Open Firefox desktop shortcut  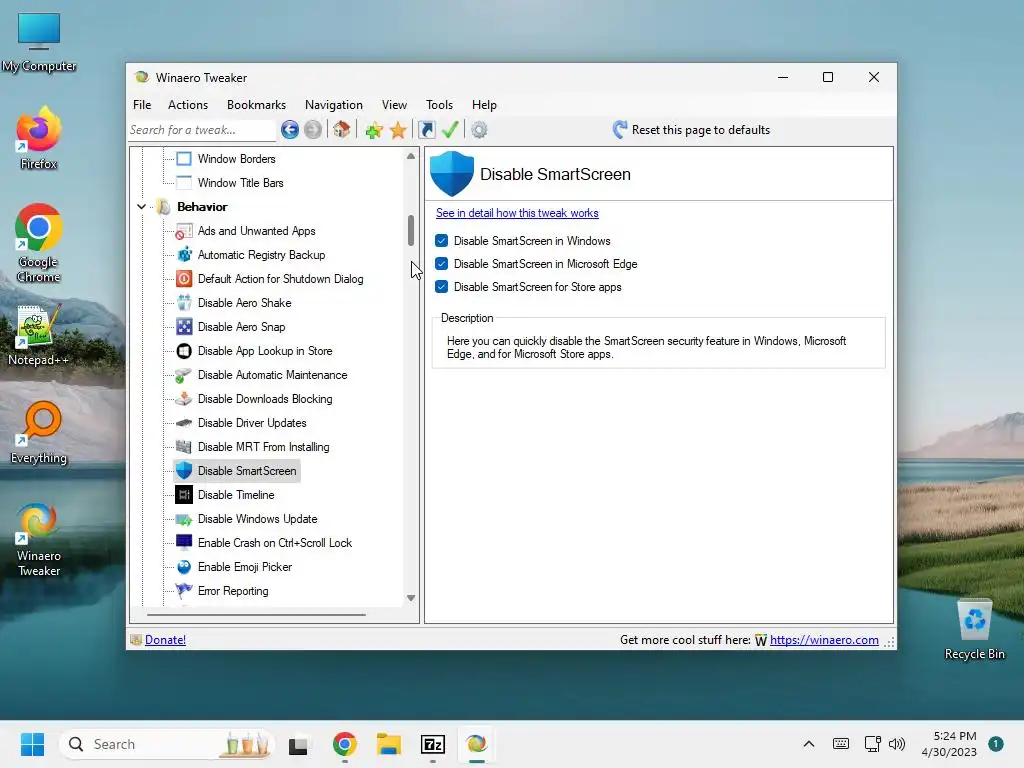click(x=39, y=138)
